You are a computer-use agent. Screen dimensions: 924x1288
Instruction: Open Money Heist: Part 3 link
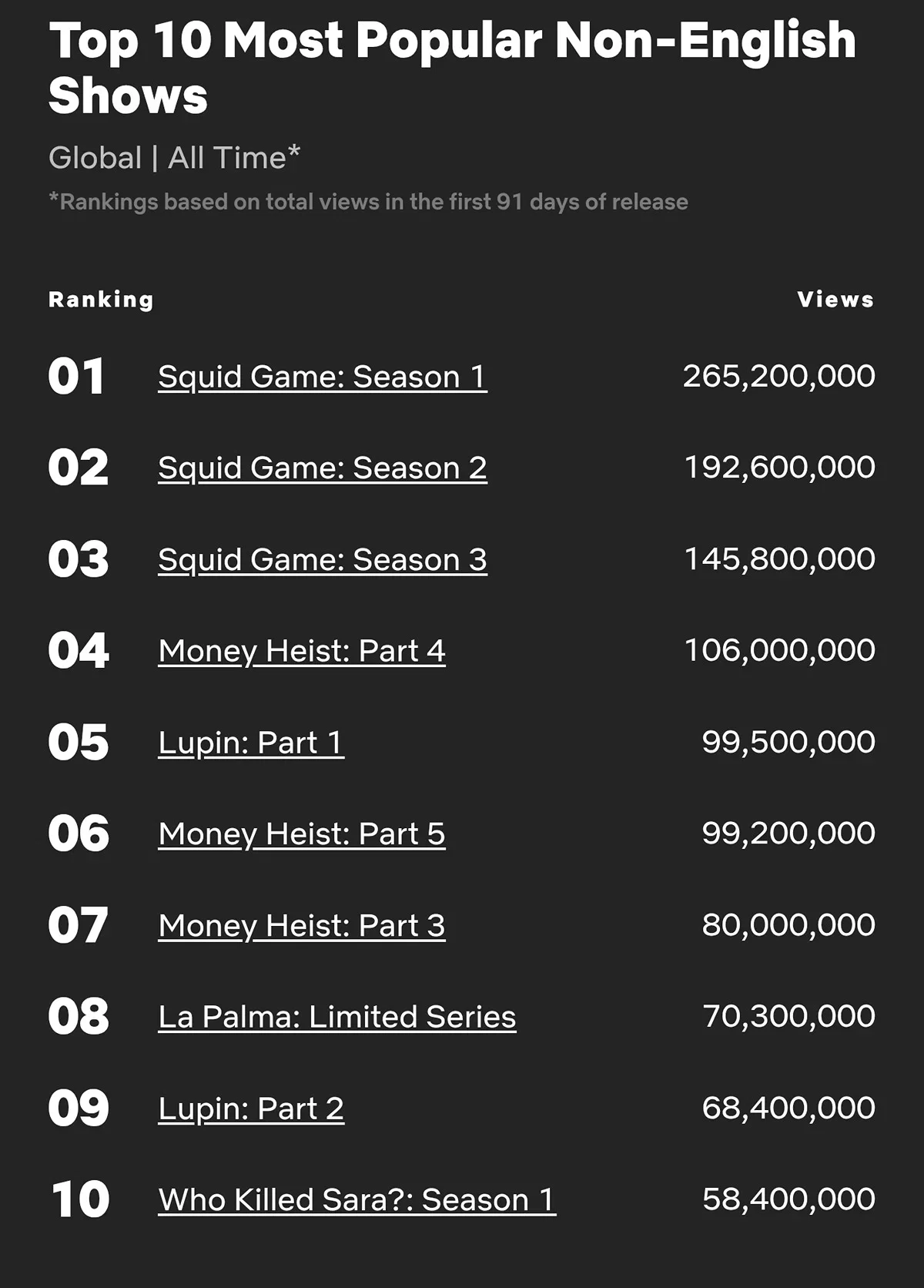302,926
